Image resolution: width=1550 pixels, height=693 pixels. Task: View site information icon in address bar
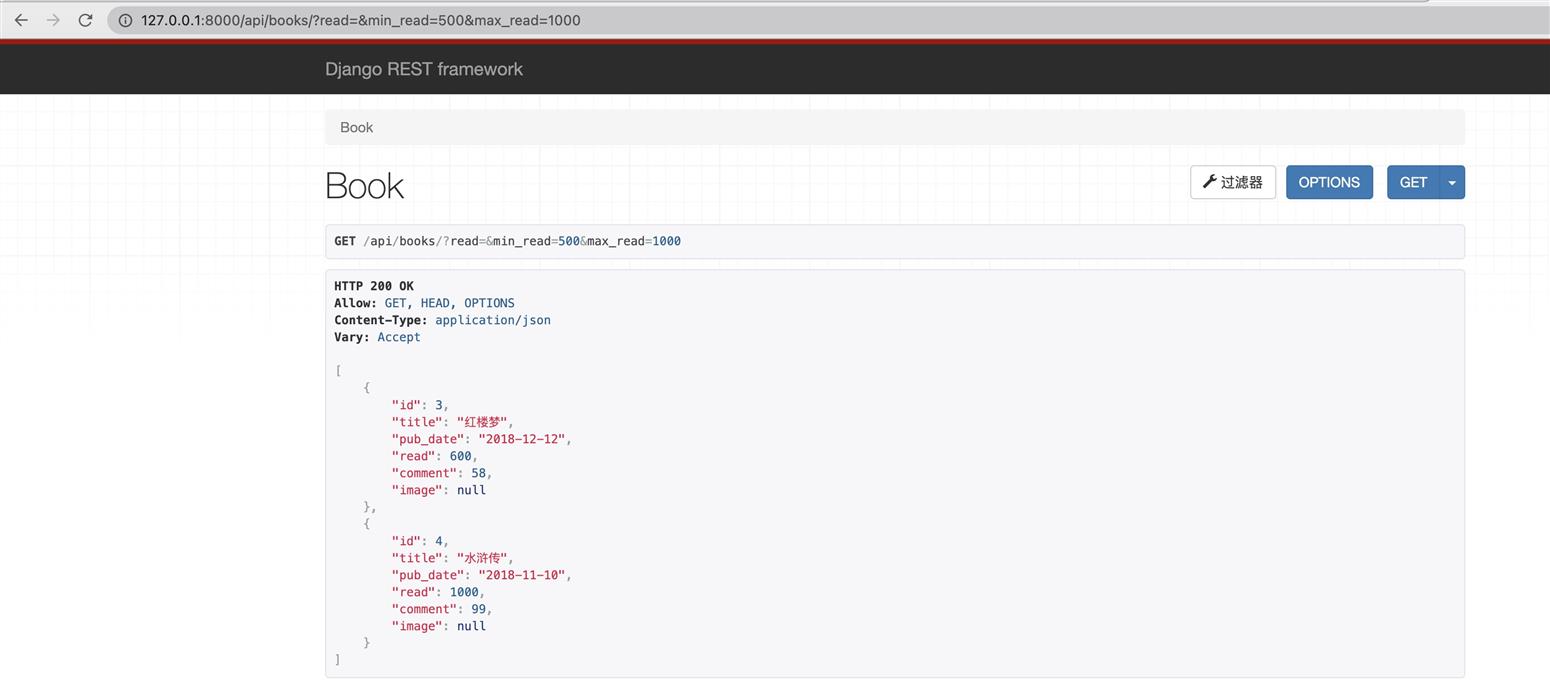point(125,20)
